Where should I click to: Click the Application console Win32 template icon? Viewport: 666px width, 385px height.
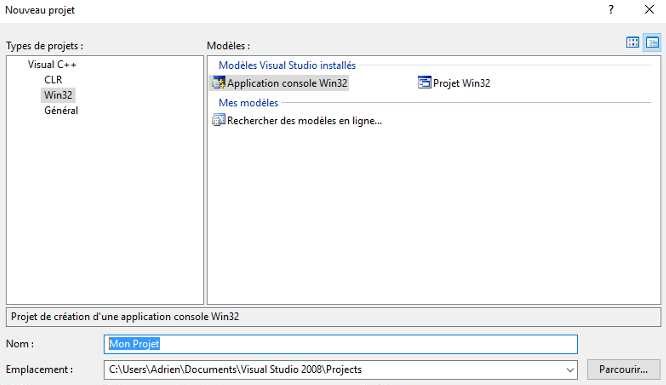(218, 83)
